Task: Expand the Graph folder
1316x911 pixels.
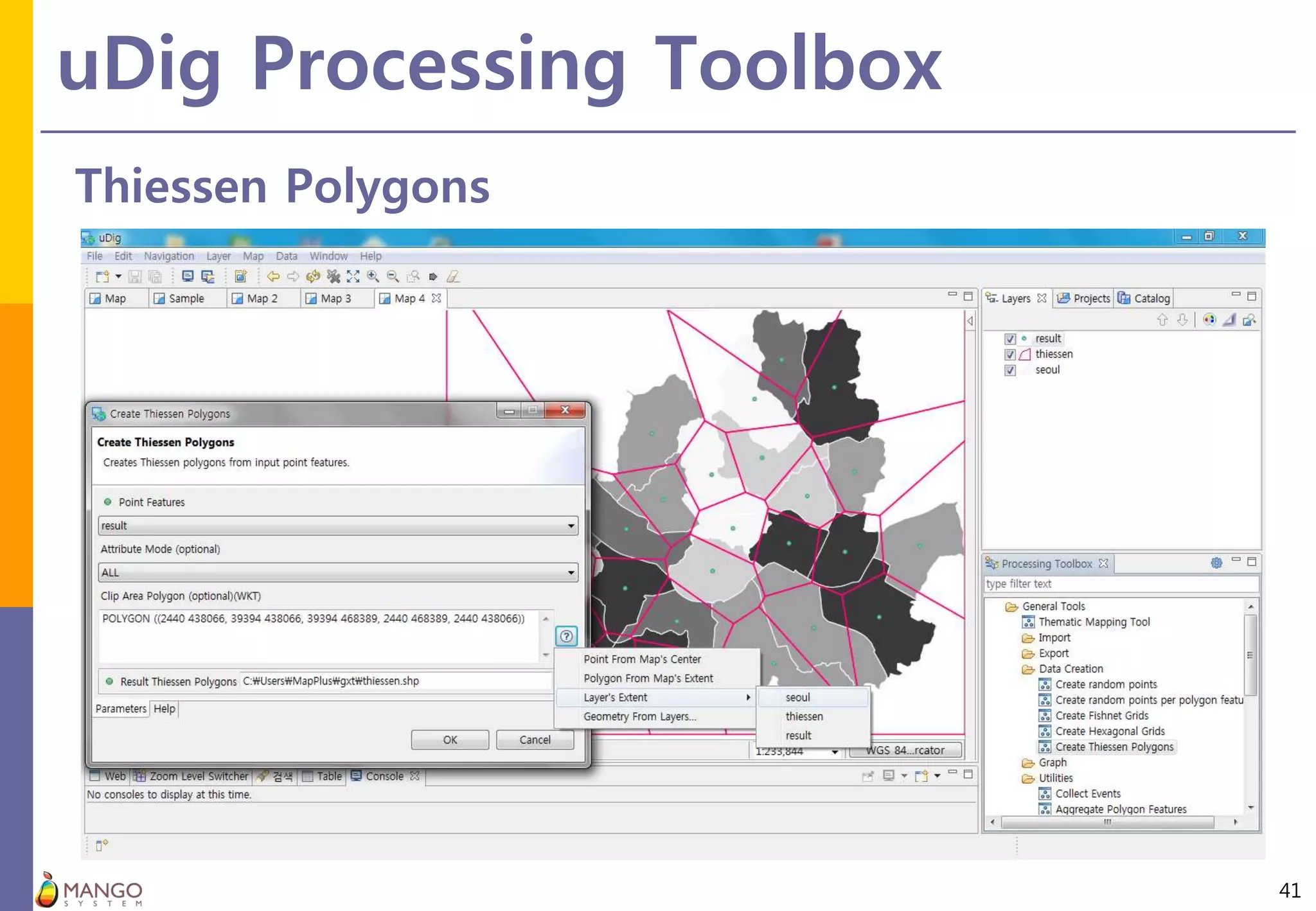Action: 1028,763
